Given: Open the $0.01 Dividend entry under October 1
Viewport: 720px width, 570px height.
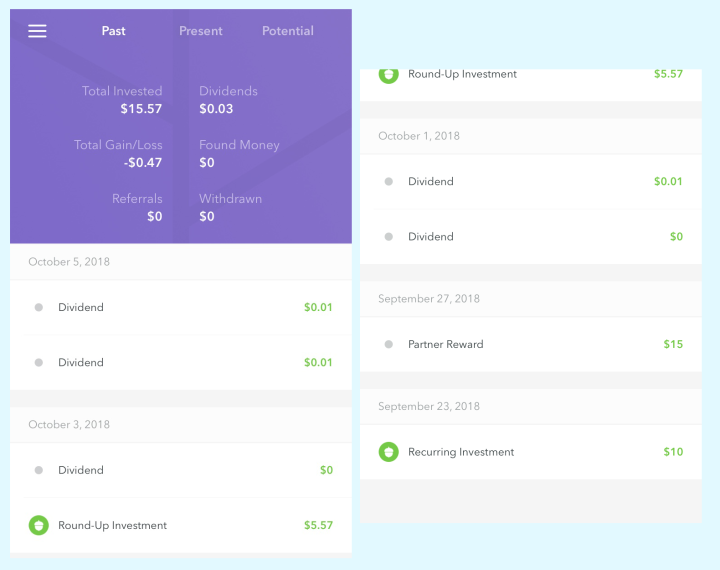Looking at the screenshot, I should (x=531, y=181).
